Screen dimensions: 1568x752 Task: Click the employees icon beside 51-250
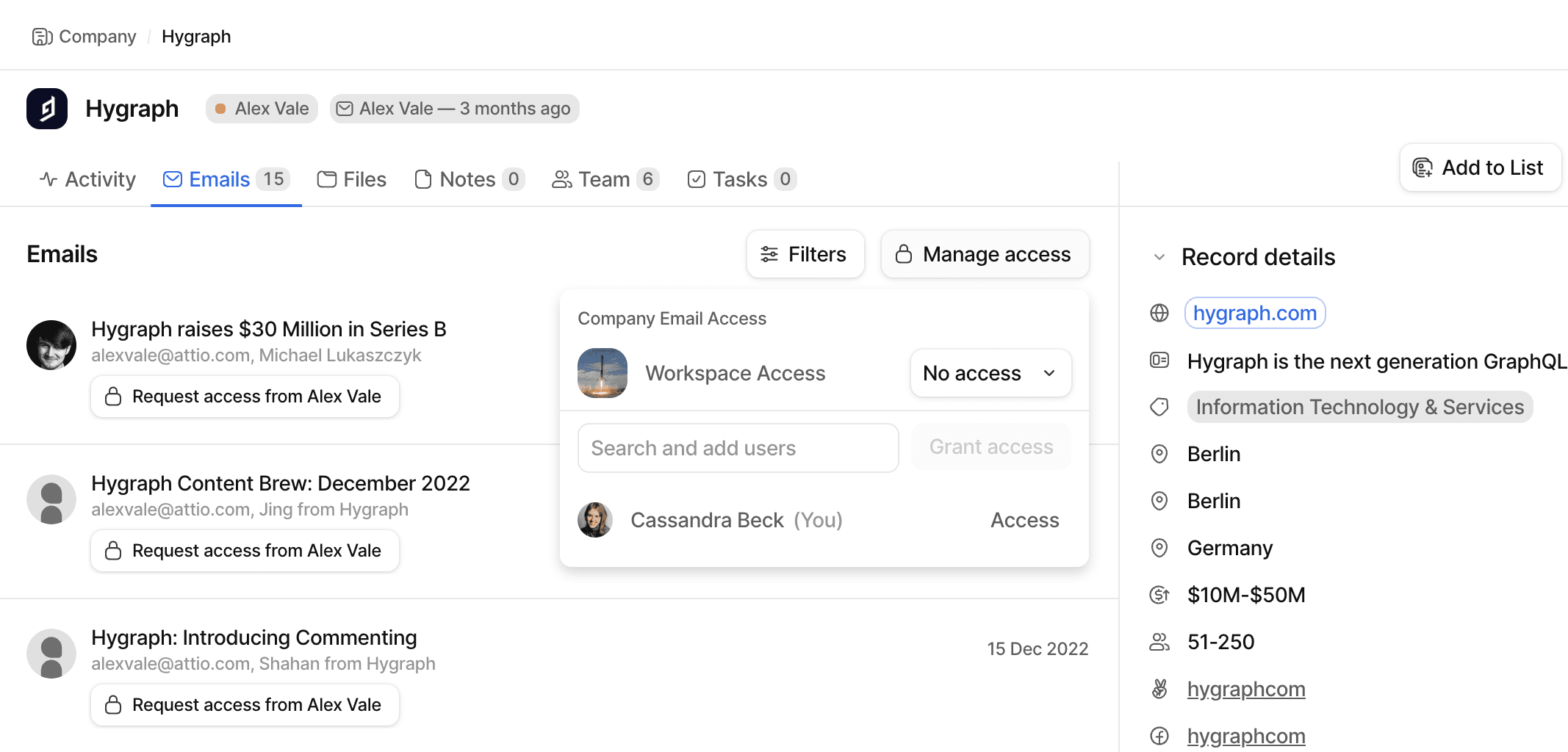[1159, 642]
